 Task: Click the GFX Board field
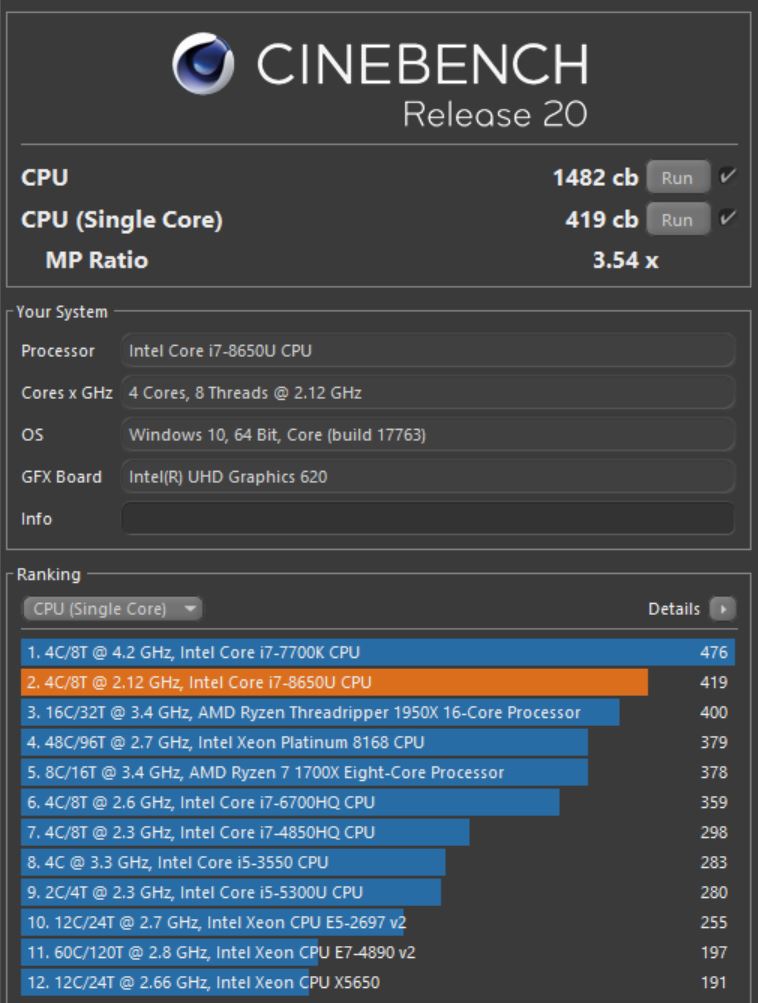click(x=430, y=477)
